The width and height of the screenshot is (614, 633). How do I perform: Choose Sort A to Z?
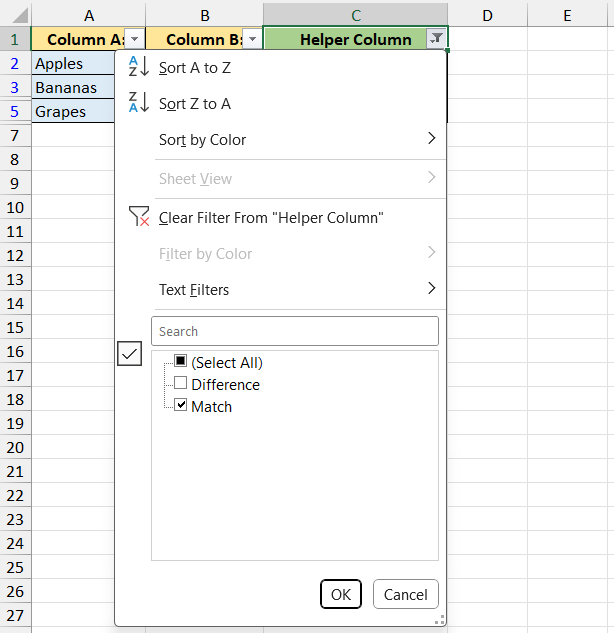pyautogui.click(x=281, y=67)
